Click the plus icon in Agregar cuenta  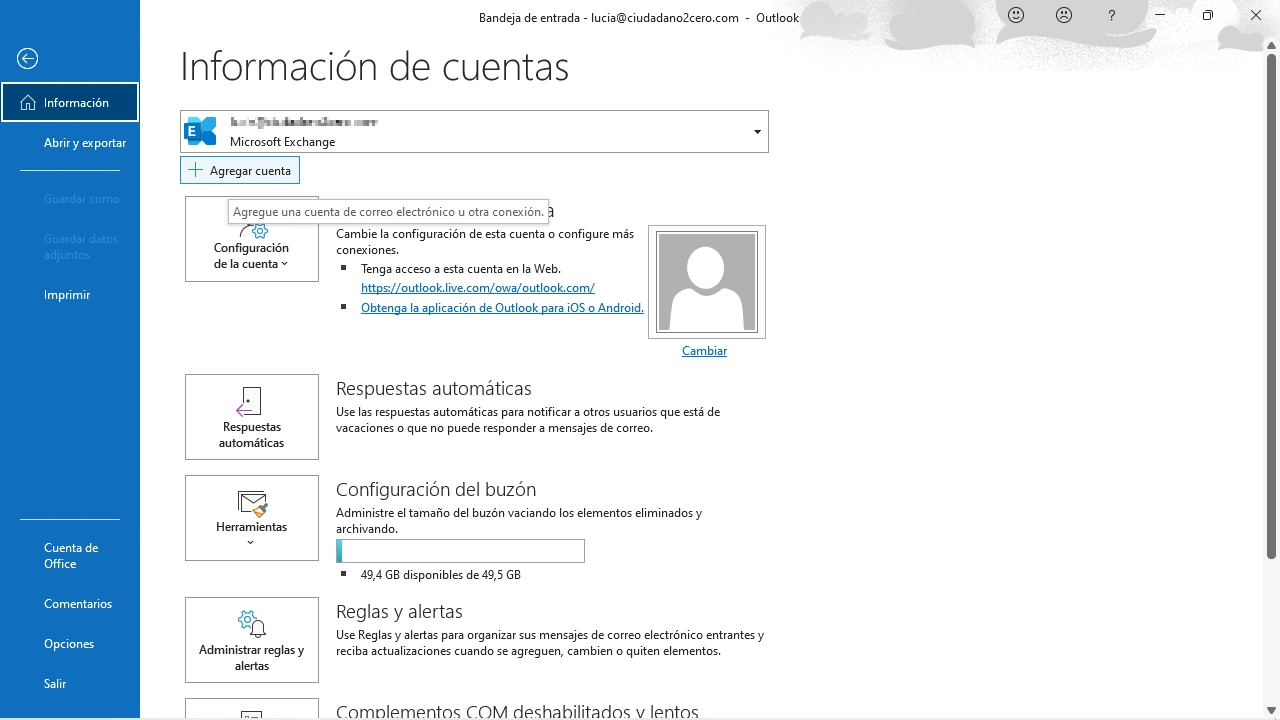click(x=196, y=170)
